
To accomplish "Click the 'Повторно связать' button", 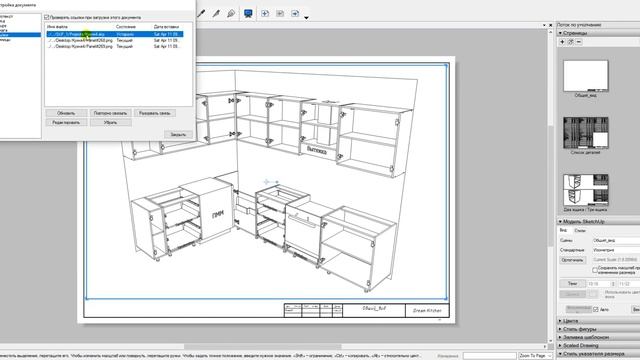I will [x=110, y=113].
